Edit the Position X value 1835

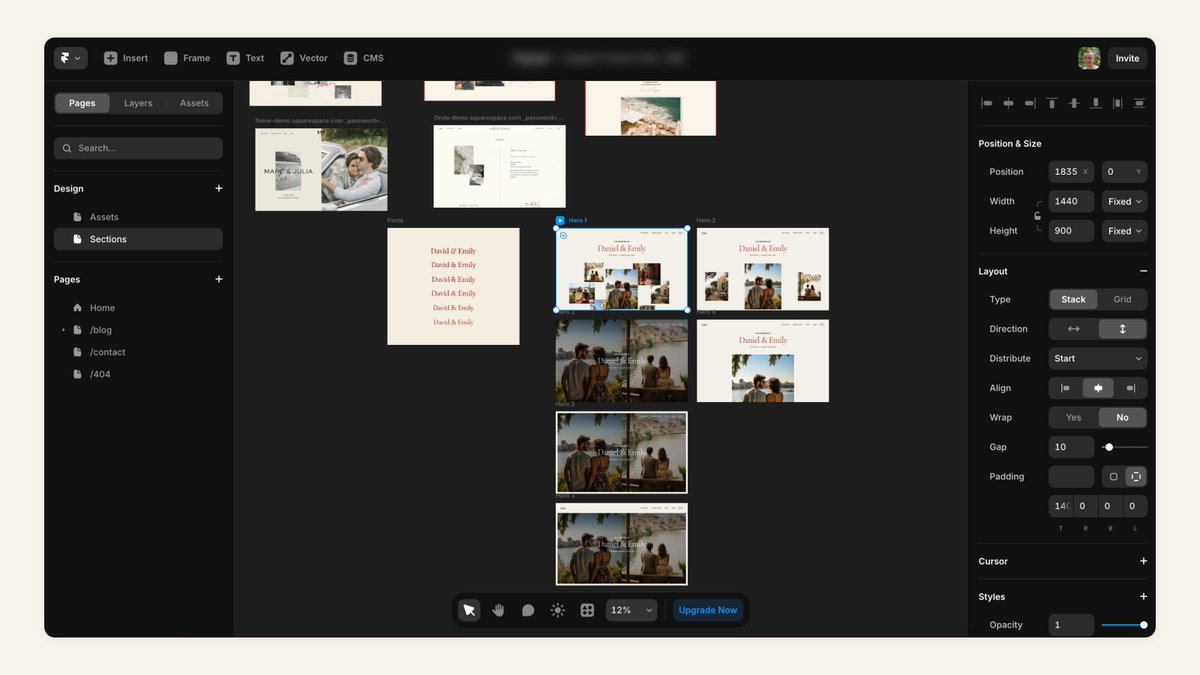[x=1071, y=172]
